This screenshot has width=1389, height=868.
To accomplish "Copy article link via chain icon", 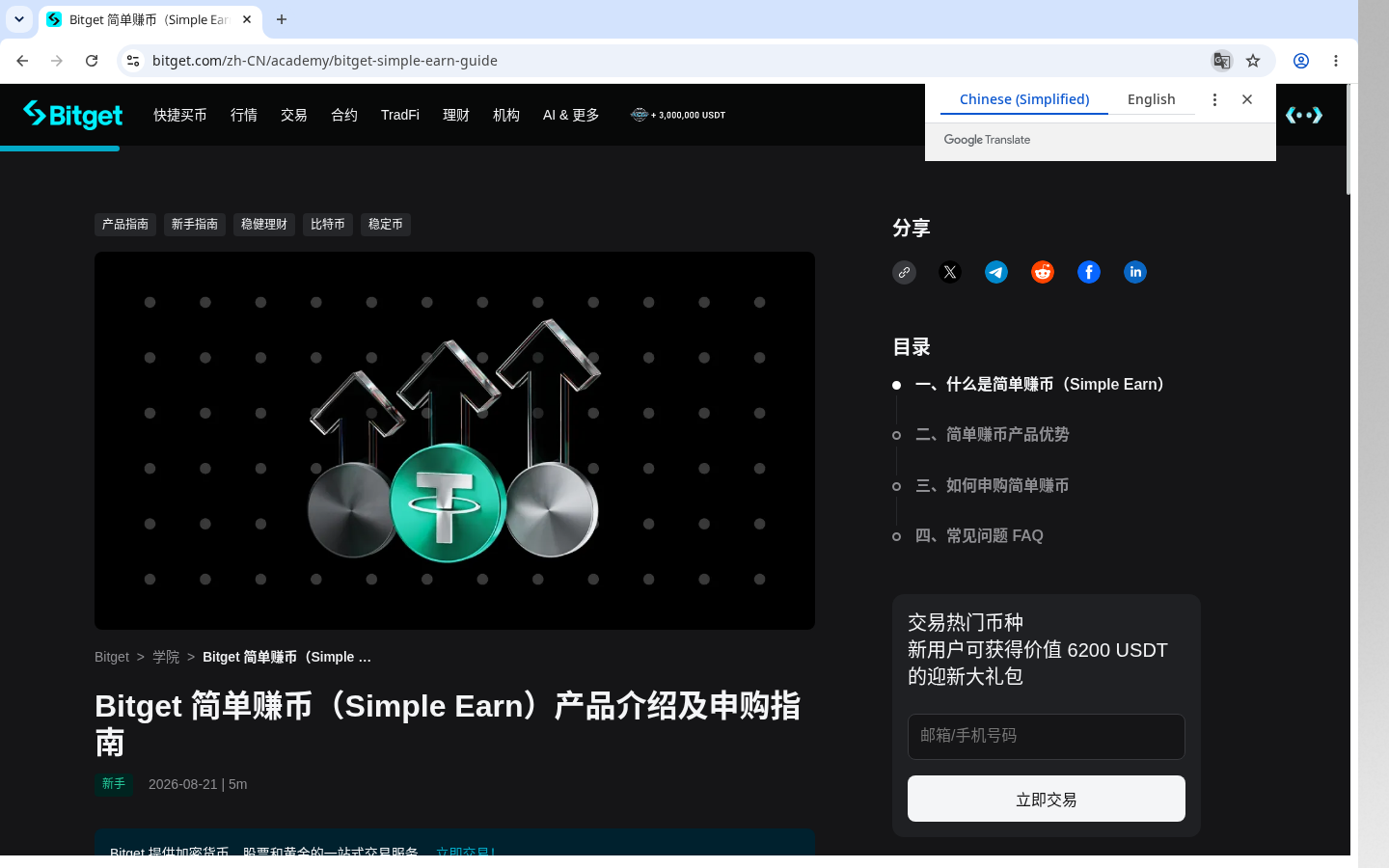I will tap(904, 272).
